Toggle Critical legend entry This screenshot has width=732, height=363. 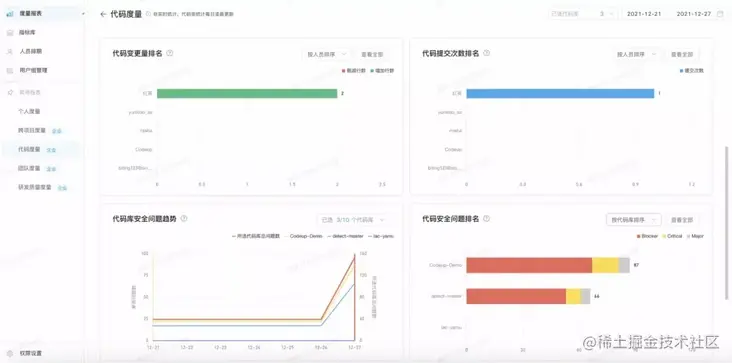pos(672,237)
